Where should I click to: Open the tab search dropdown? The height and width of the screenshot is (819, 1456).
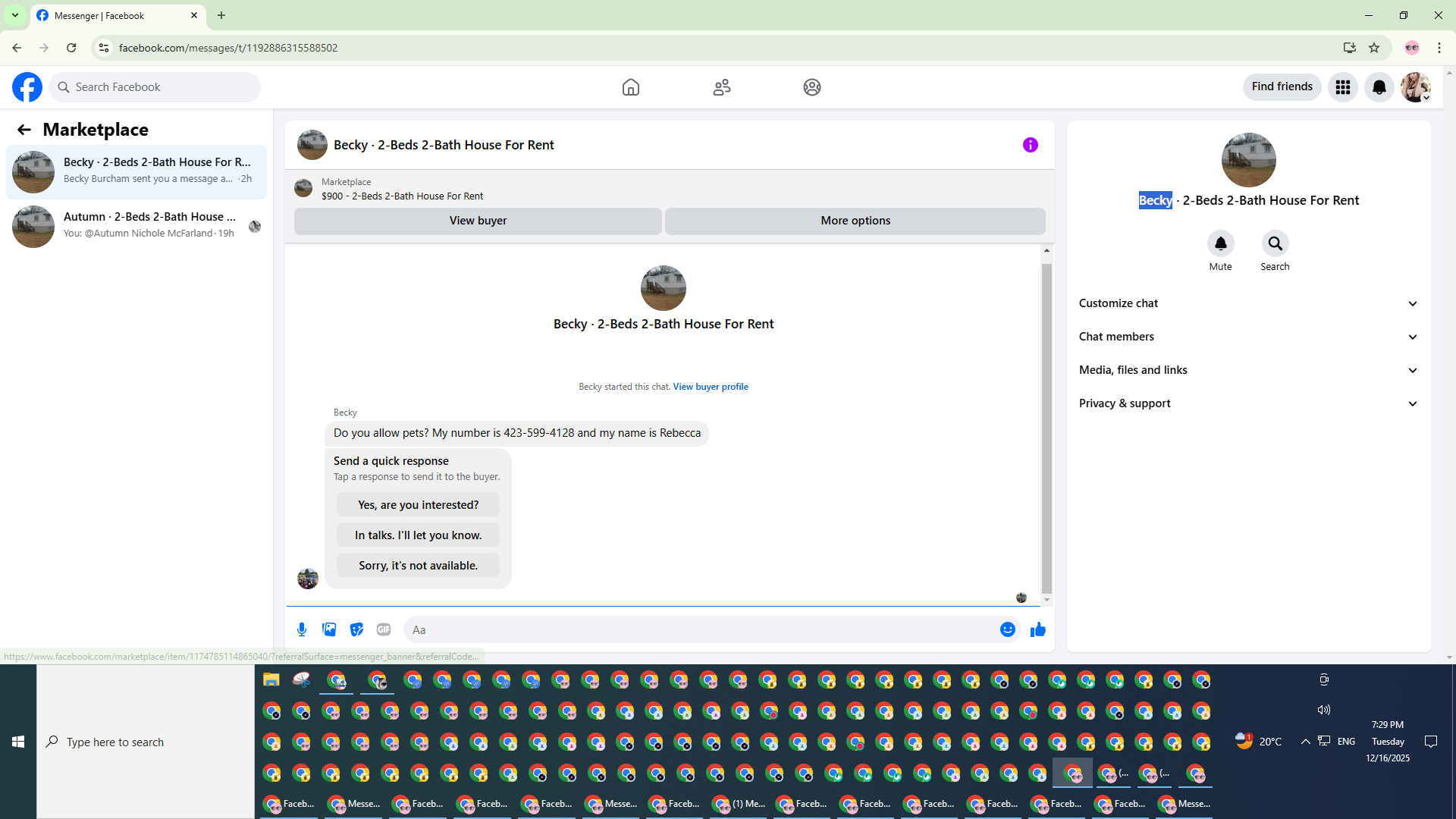pos(15,15)
